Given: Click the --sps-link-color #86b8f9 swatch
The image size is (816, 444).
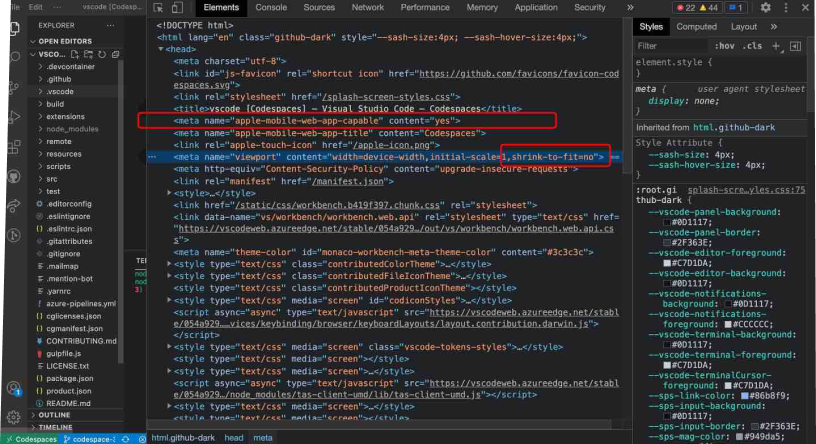Looking at the screenshot, I should pos(745,396).
